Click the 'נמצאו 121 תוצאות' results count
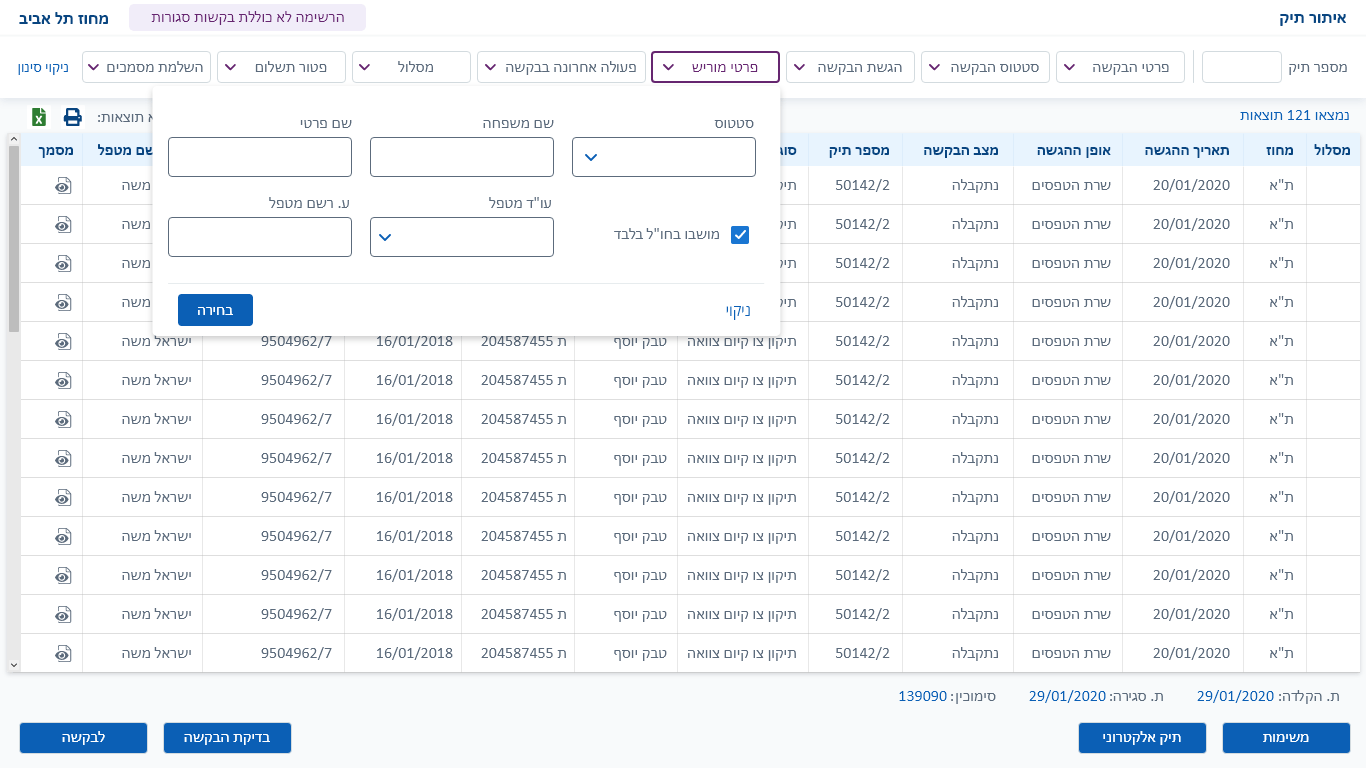Viewport: 1366px width, 768px height. point(1295,116)
